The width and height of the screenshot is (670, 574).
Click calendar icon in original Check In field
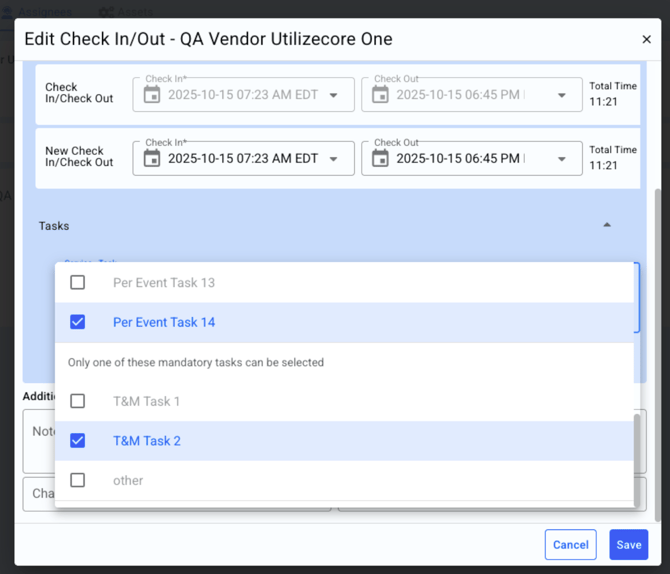point(152,95)
